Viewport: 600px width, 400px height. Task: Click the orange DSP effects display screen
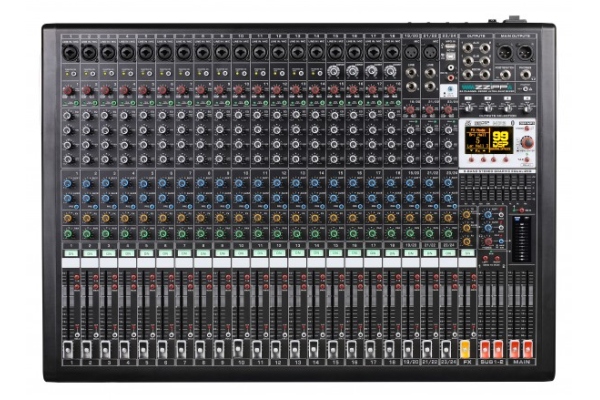click(489, 142)
